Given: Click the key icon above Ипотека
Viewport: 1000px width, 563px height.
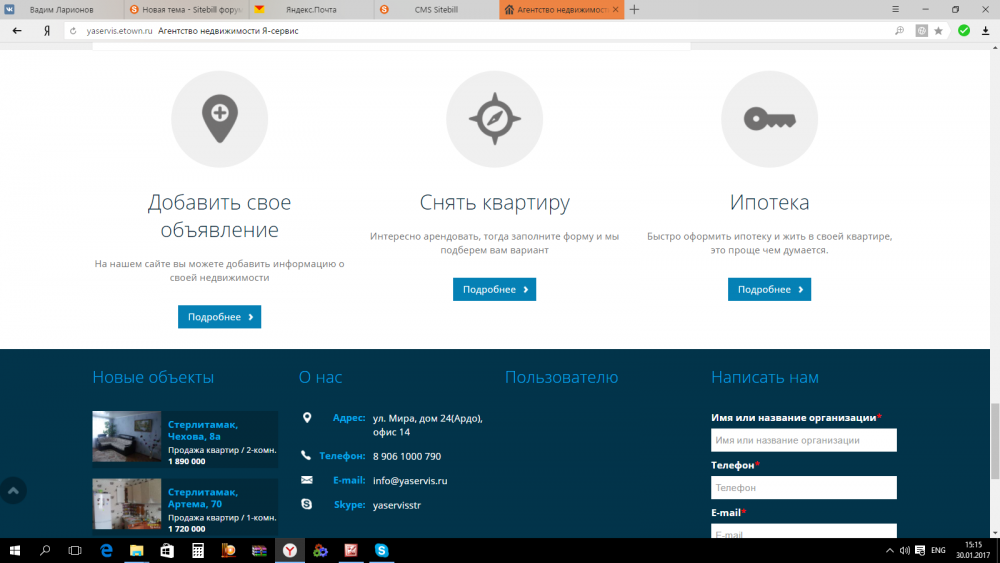Looking at the screenshot, I should point(769,119).
